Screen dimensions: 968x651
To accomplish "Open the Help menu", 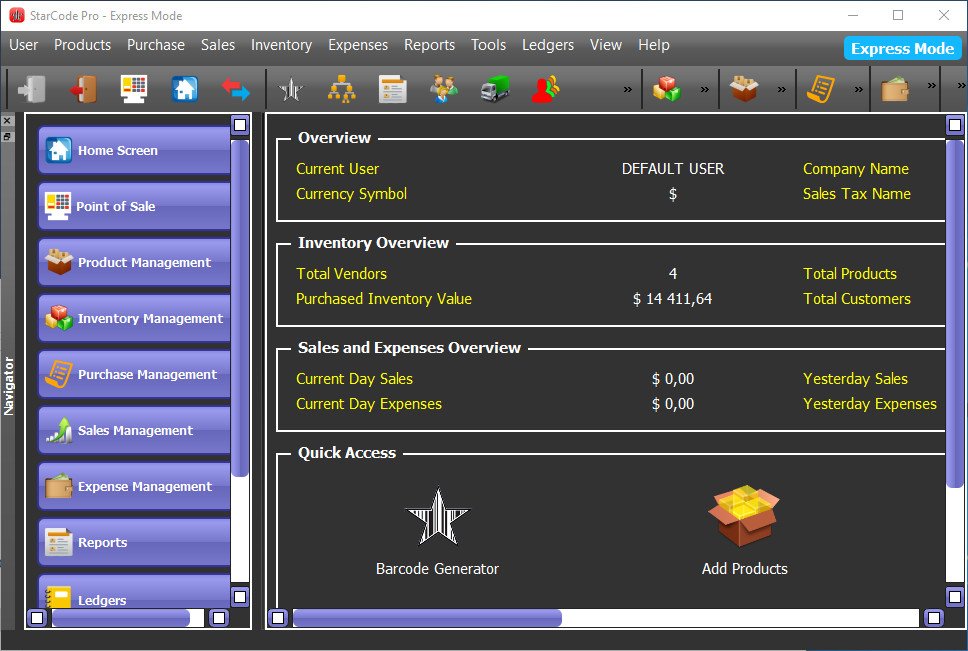I will [654, 45].
